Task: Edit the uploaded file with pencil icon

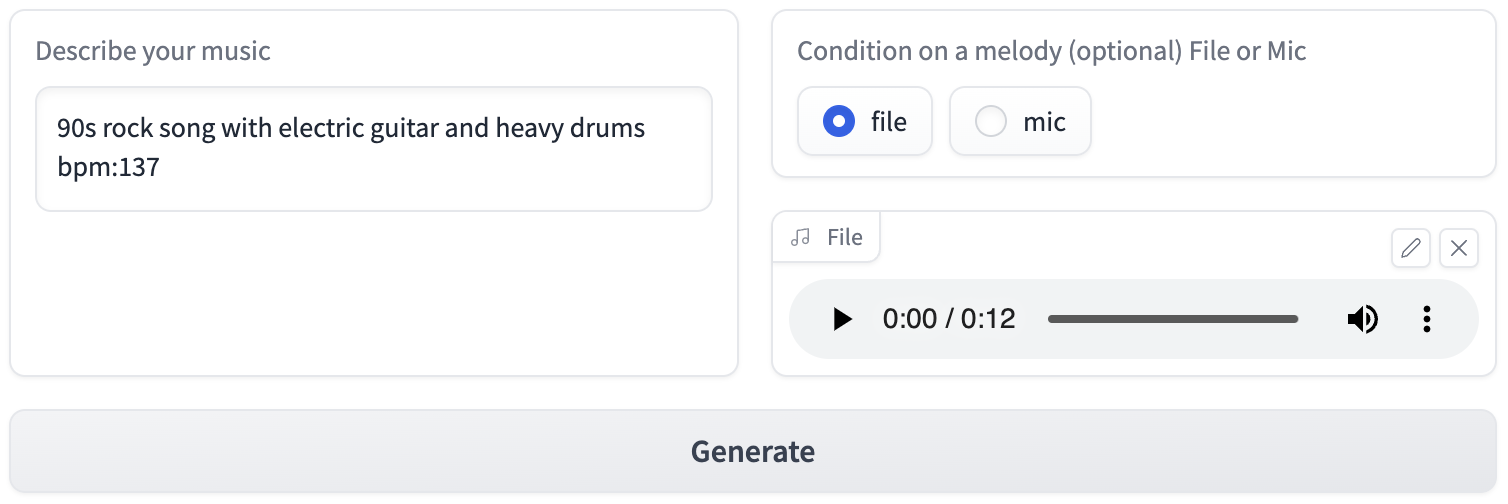Action: (x=1411, y=248)
